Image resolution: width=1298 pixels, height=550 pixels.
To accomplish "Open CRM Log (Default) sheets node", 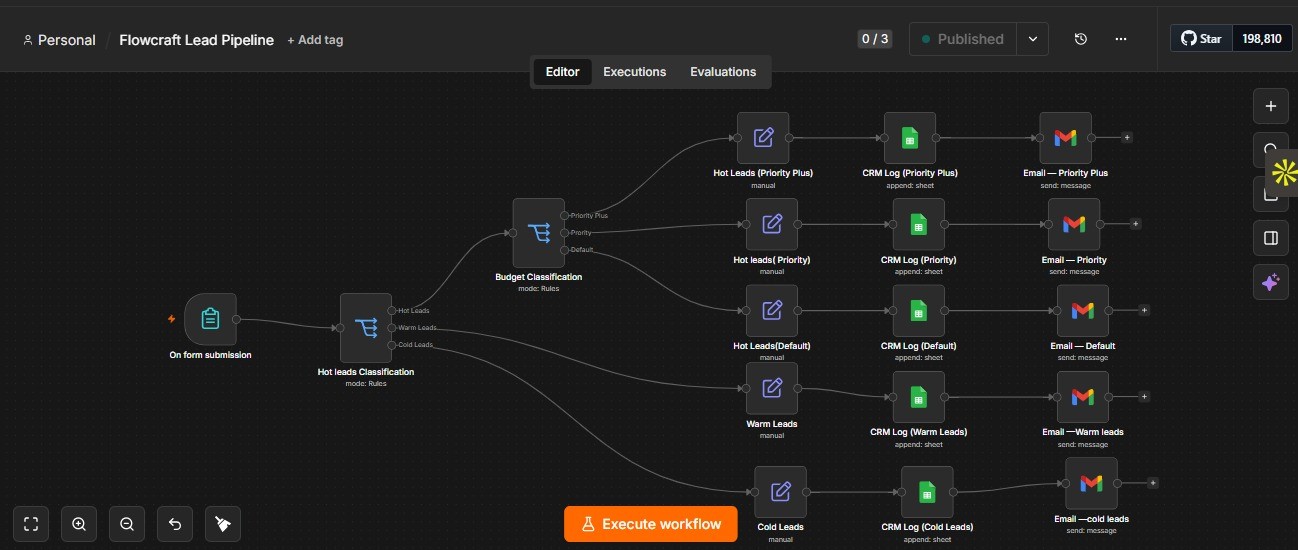I will [x=919, y=310].
